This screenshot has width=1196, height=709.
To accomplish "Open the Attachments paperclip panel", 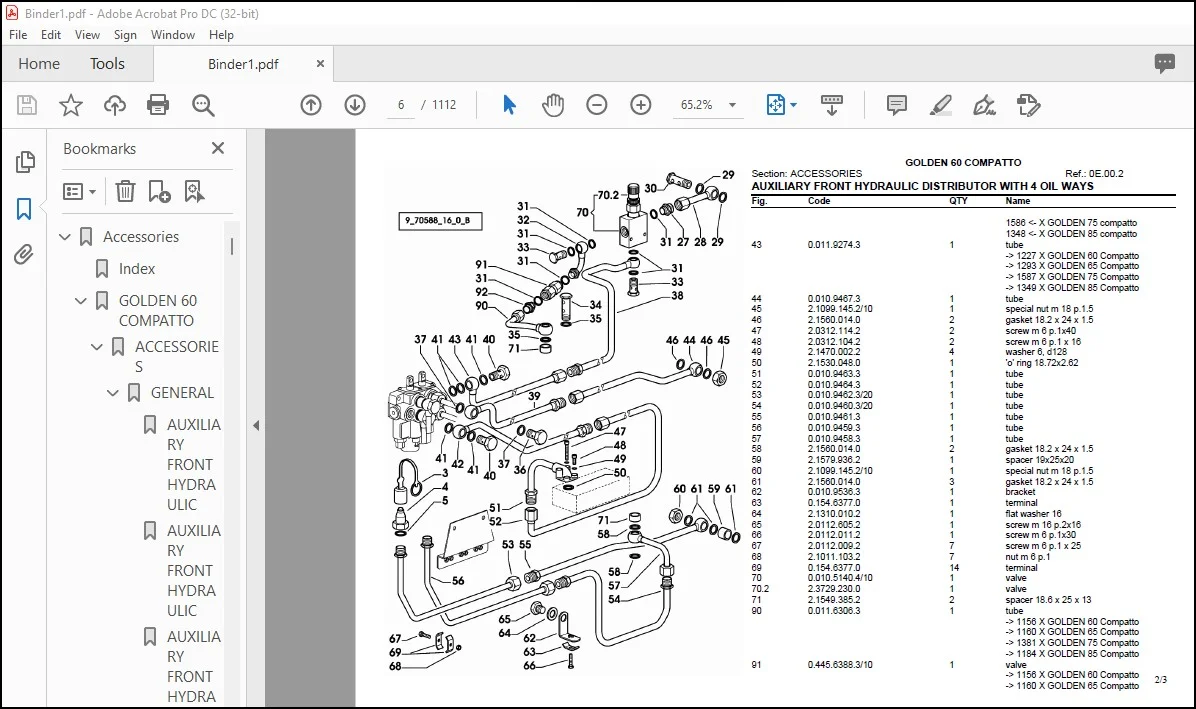I will [x=24, y=254].
